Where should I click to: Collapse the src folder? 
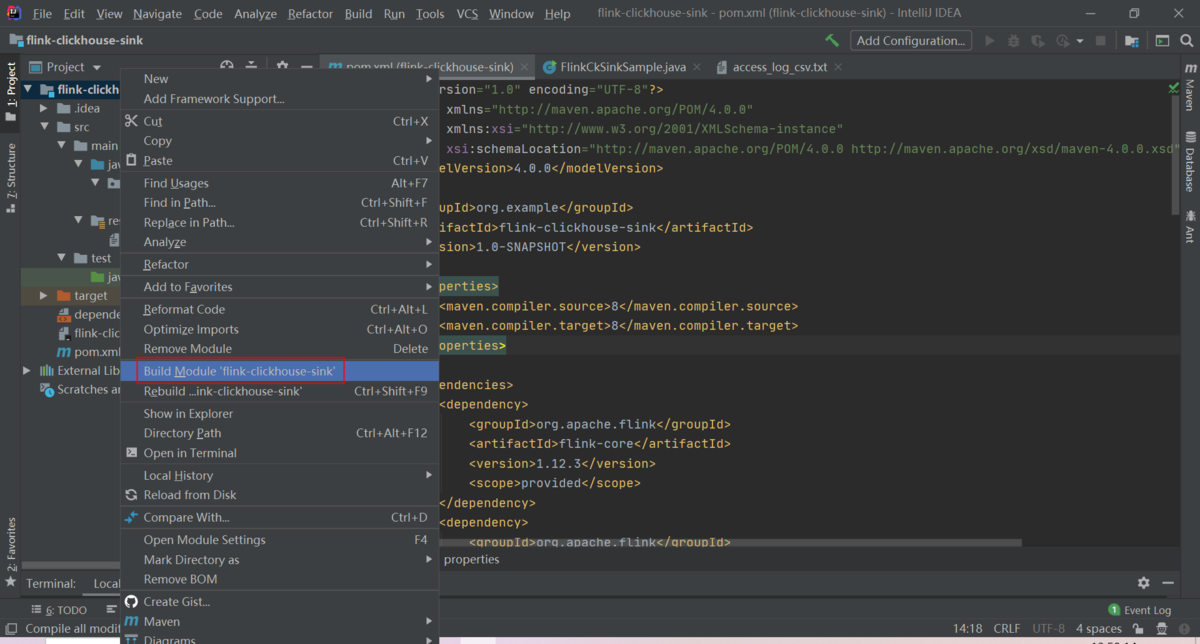(45, 127)
